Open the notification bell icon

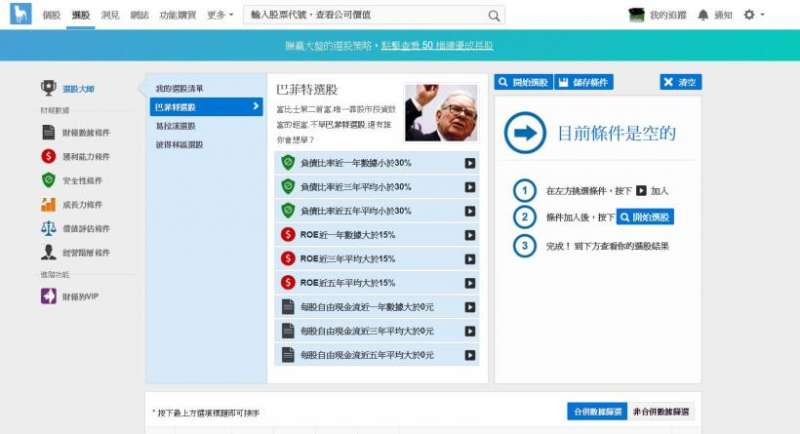[x=703, y=15]
